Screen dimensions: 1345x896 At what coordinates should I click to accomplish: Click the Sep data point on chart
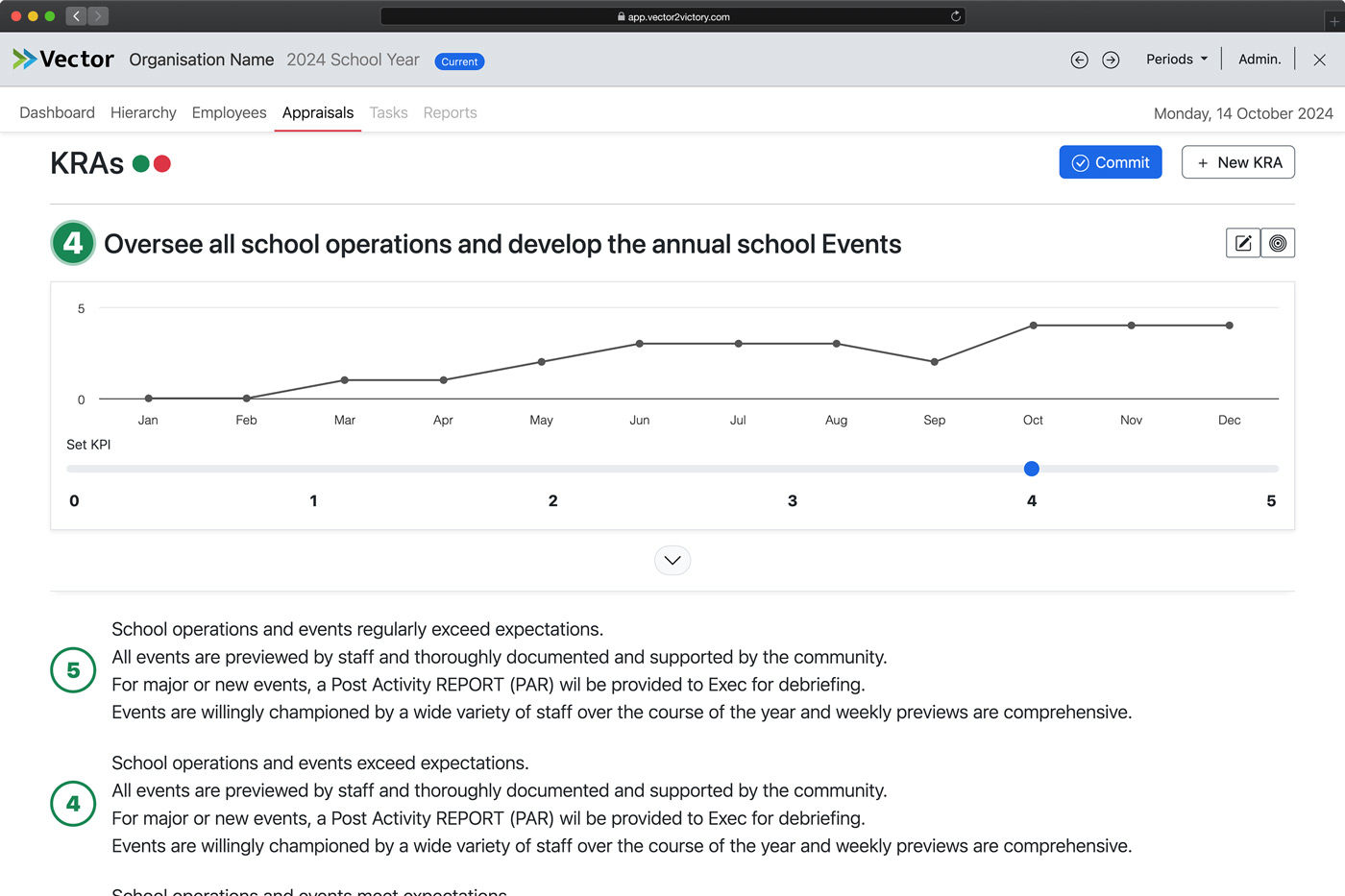(x=935, y=362)
